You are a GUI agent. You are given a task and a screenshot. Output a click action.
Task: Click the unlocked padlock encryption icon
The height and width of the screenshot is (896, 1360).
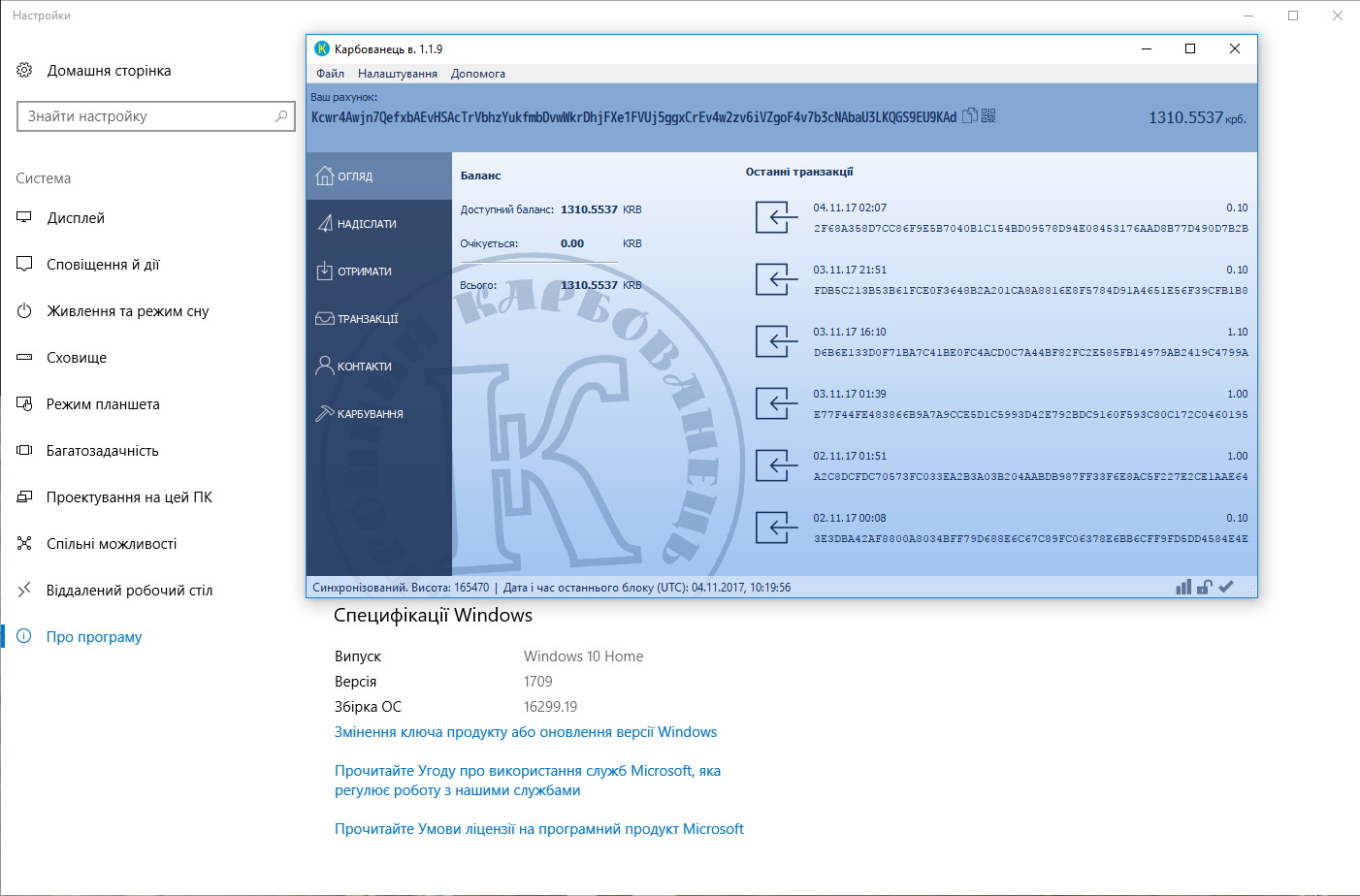click(1204, 587)
